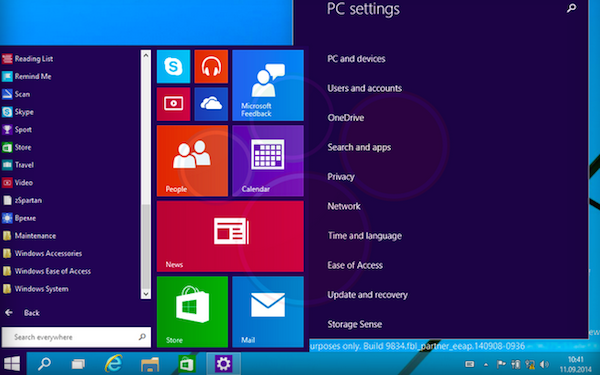The image size is (600, 375).
Task: Open Store from the taskbar
Action: [187, 364]
